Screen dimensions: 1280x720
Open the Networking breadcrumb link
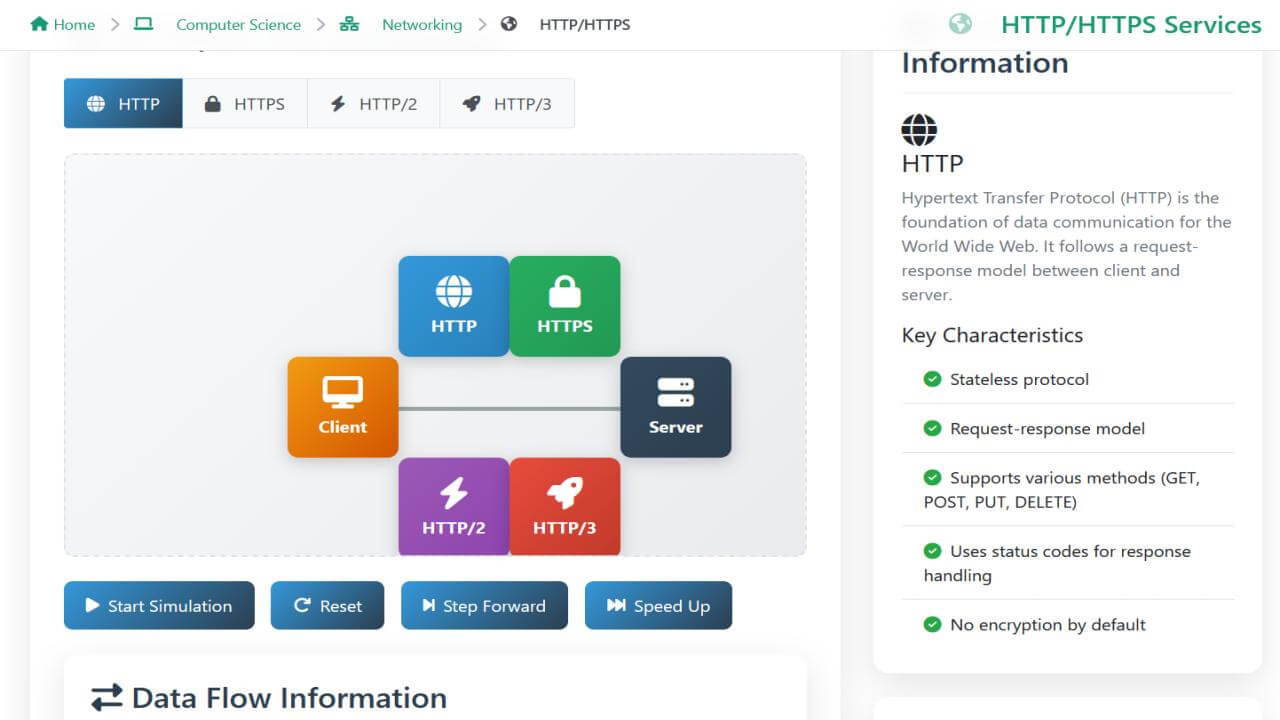coord(422,24)
